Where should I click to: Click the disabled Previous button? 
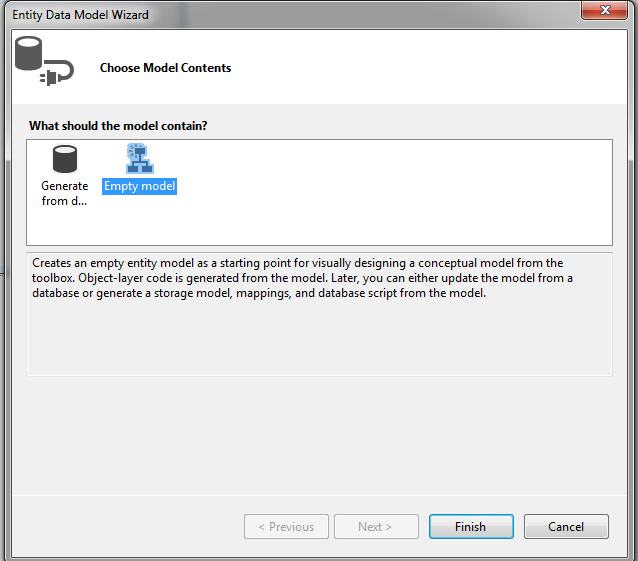pos(286,526)
